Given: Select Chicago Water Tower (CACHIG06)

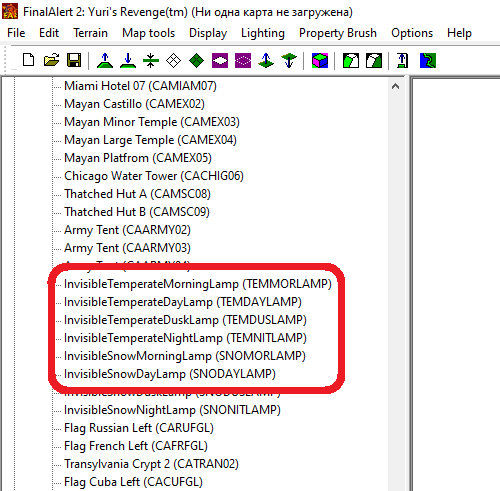Looking at the screenshot, I should click(x=154, y=176).
